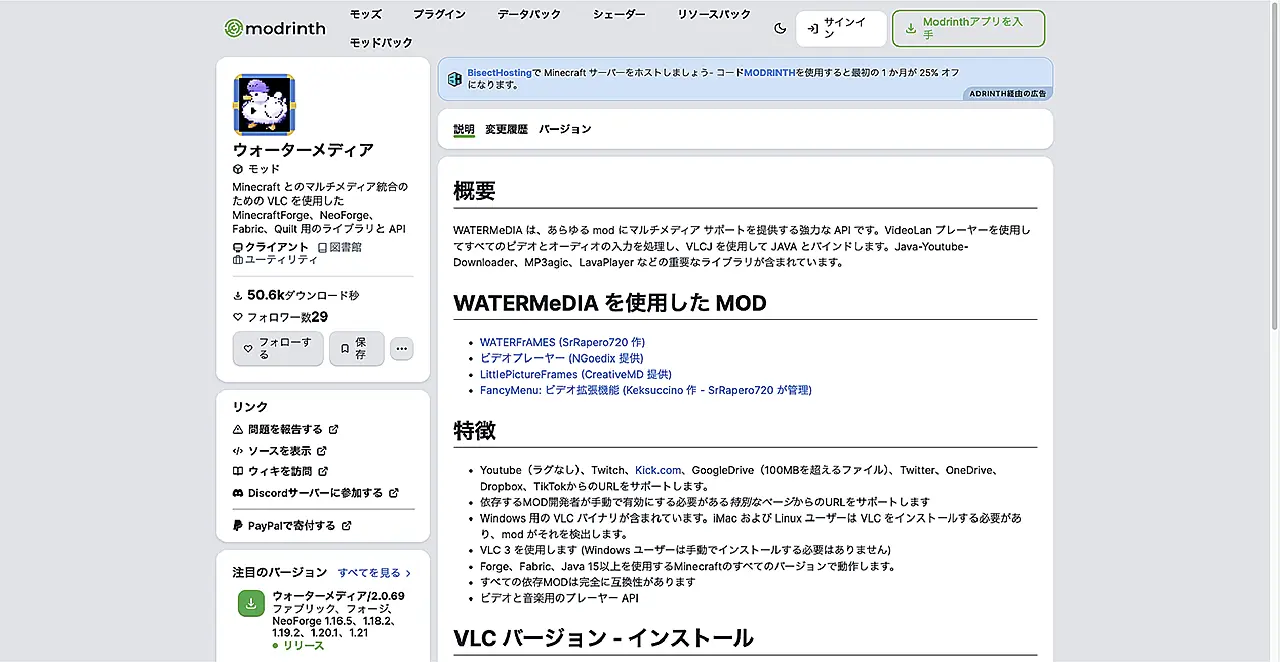Open the 問題を報告する link
This screenshot has width=1280, height=662.
pos(285,429)
